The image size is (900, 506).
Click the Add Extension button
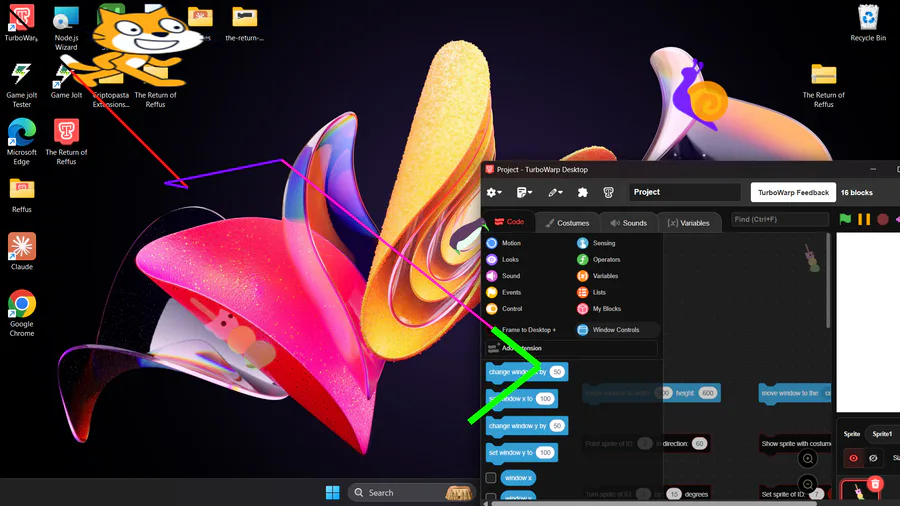[x=571, y=348]
